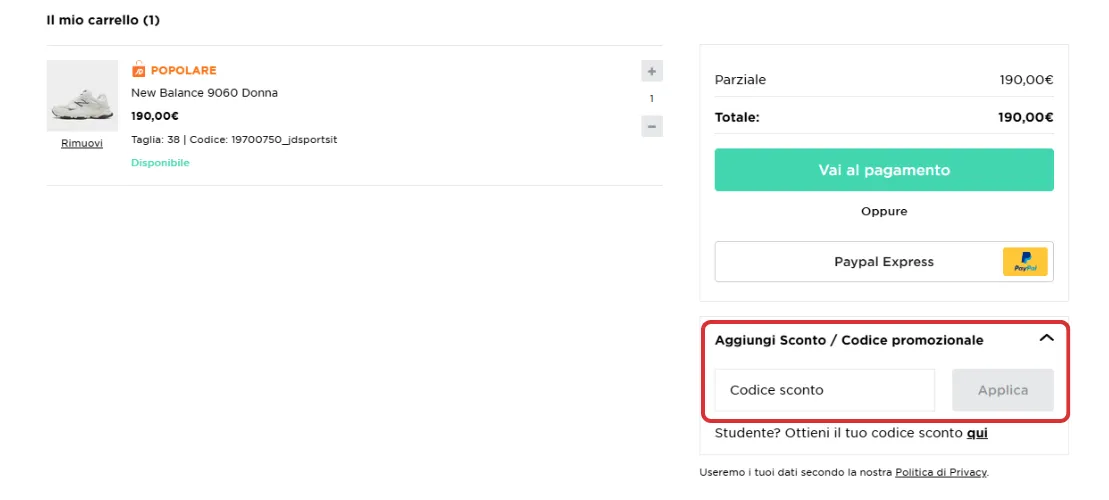Click the Paypal Express button label

(x=883, y=262)
